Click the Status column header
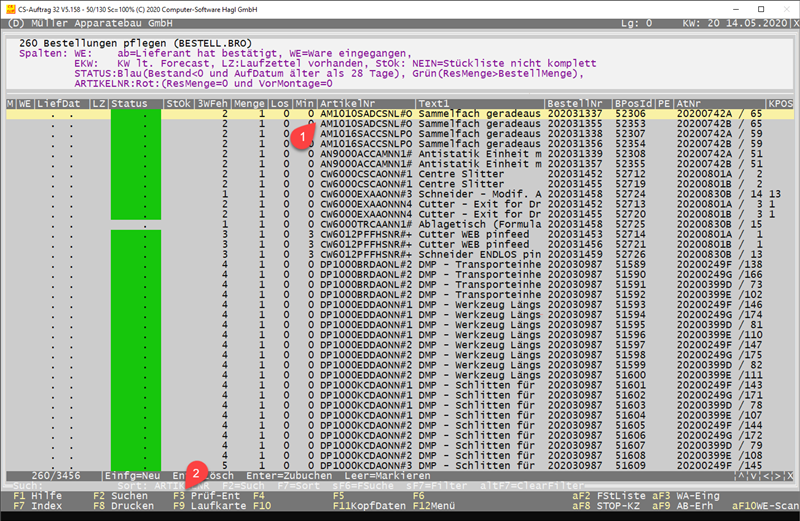The image size is (800, 521). coord(135,103)
